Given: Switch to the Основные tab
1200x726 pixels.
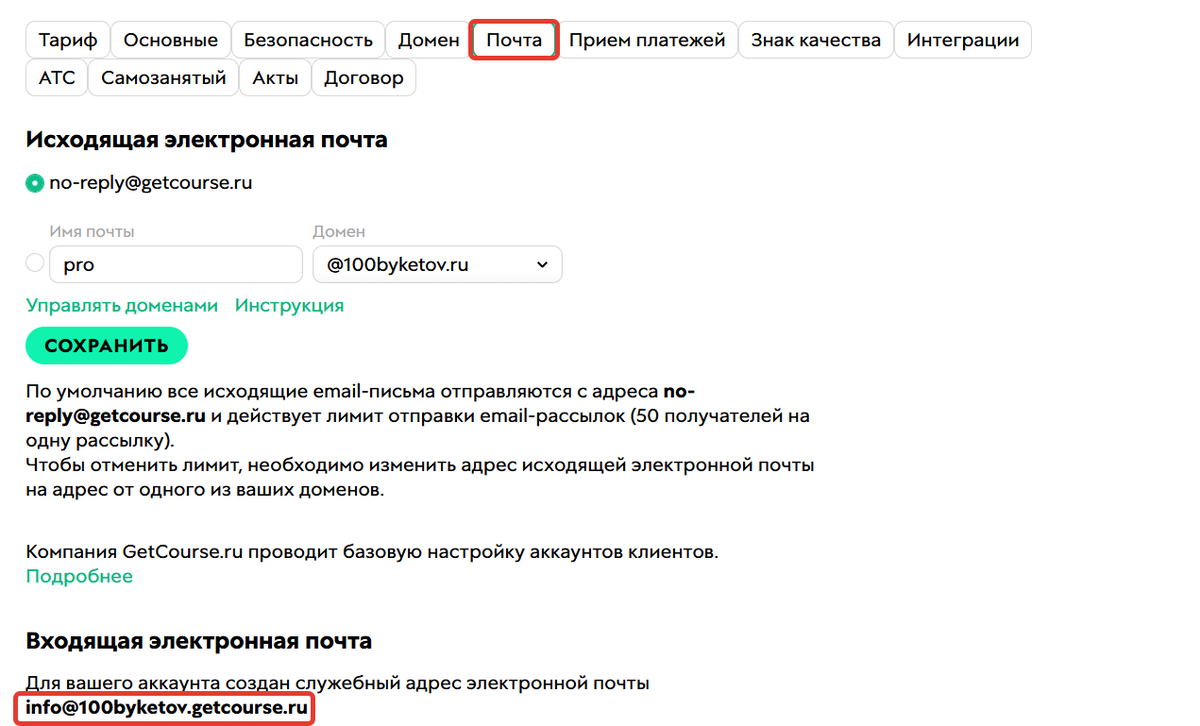Looking at the screenshot, I should point(171,41).
